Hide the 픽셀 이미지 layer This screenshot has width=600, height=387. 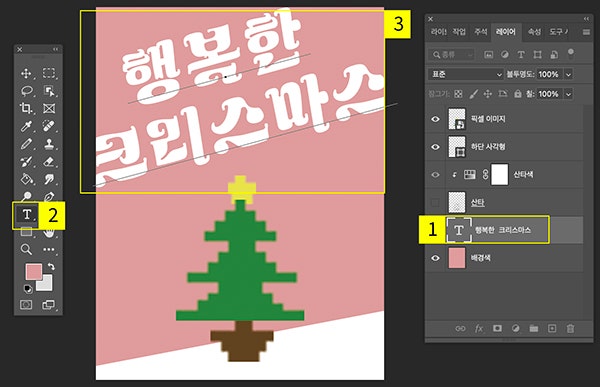tap(435, 119)
